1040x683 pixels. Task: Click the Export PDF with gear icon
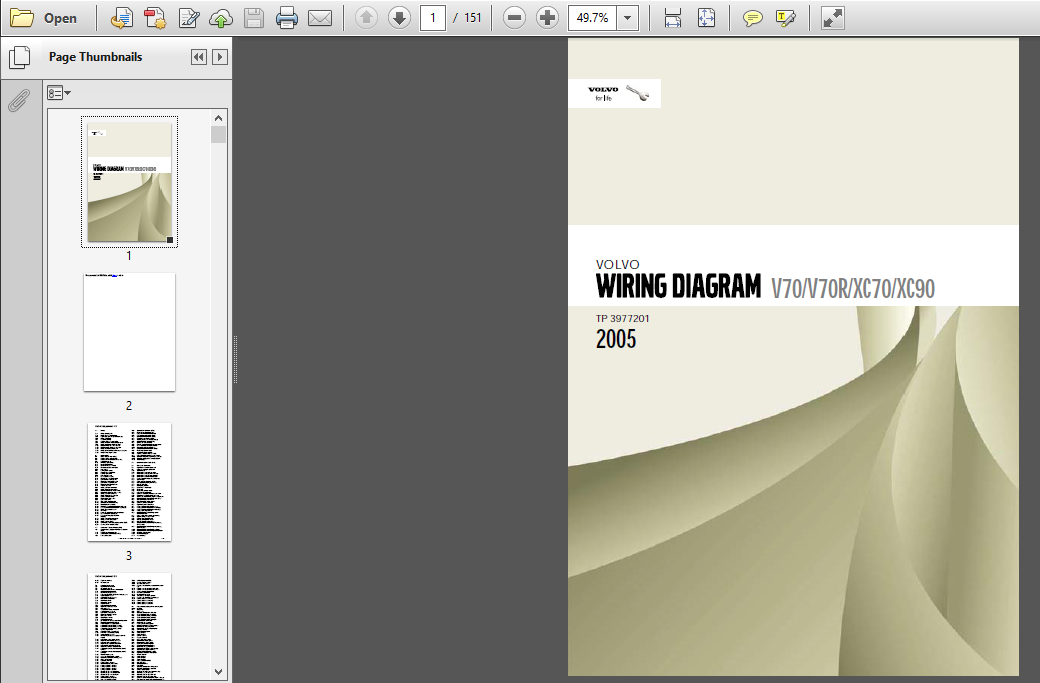(x=155, y=18)
